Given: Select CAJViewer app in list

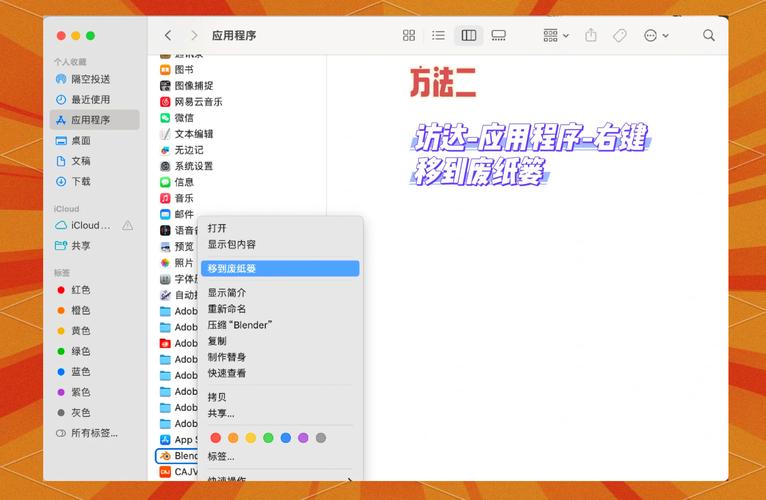Looking at the screenshot, I should click(179, 472).
